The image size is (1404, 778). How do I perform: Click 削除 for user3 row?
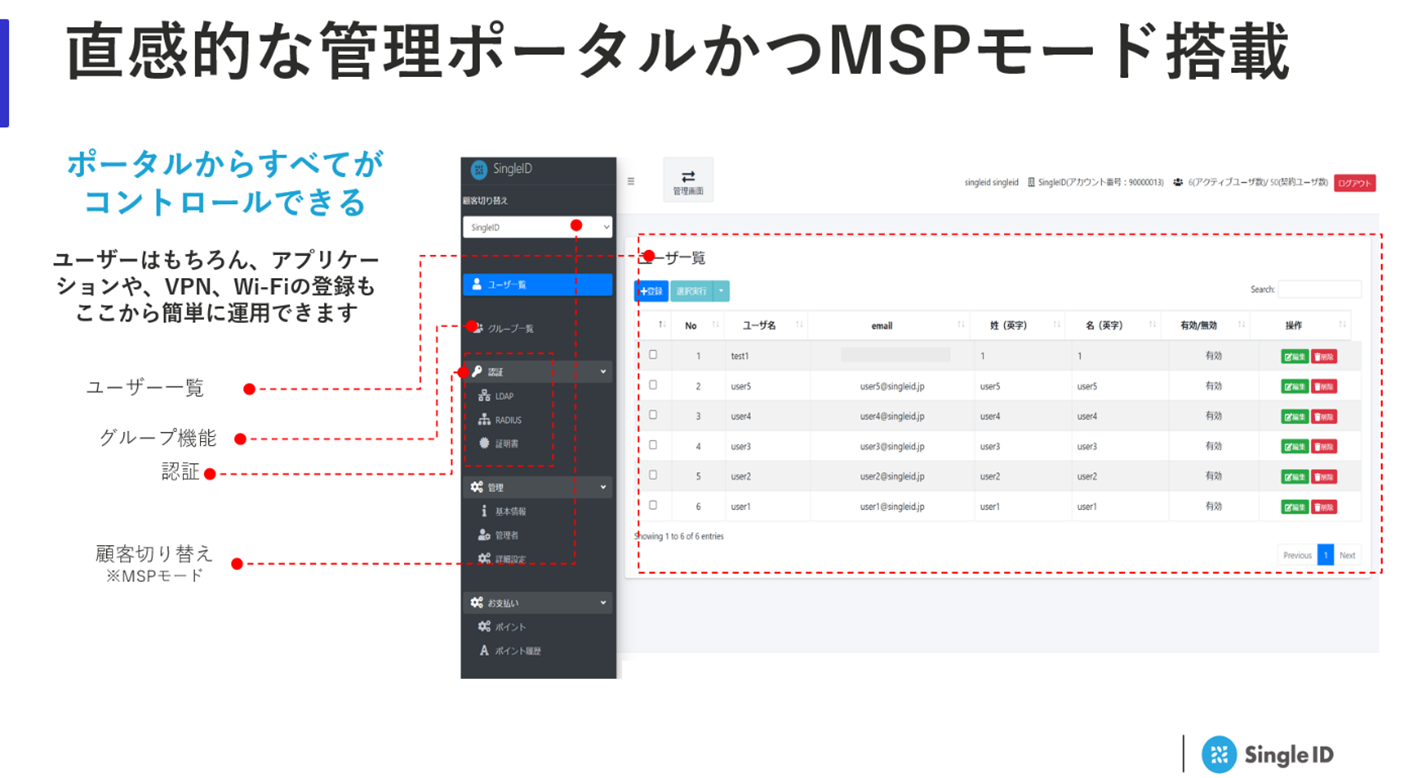pyautogui.click(x=1324, y=446)
